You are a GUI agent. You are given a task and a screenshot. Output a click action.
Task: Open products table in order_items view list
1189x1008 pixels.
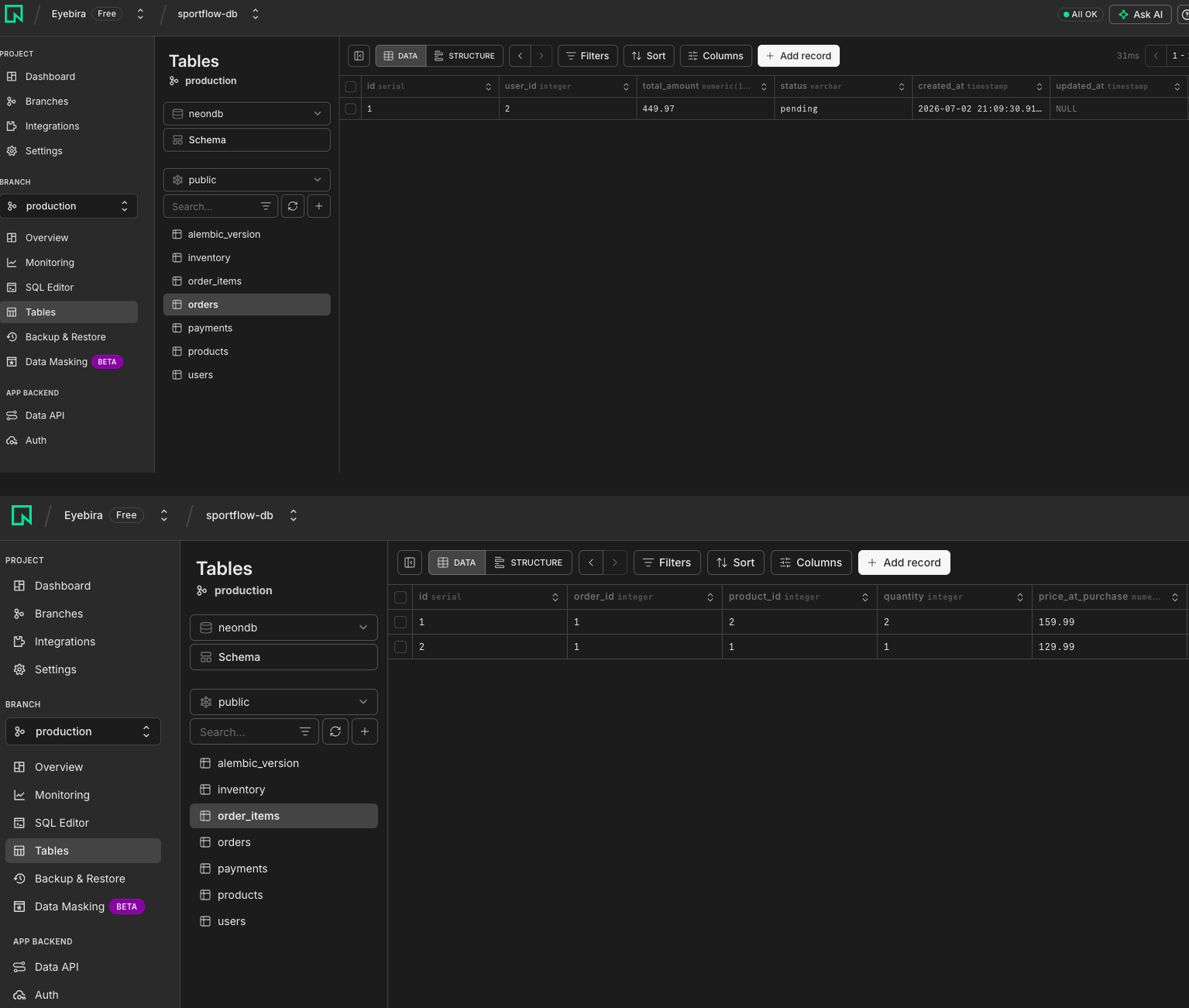tap(284, 895)
